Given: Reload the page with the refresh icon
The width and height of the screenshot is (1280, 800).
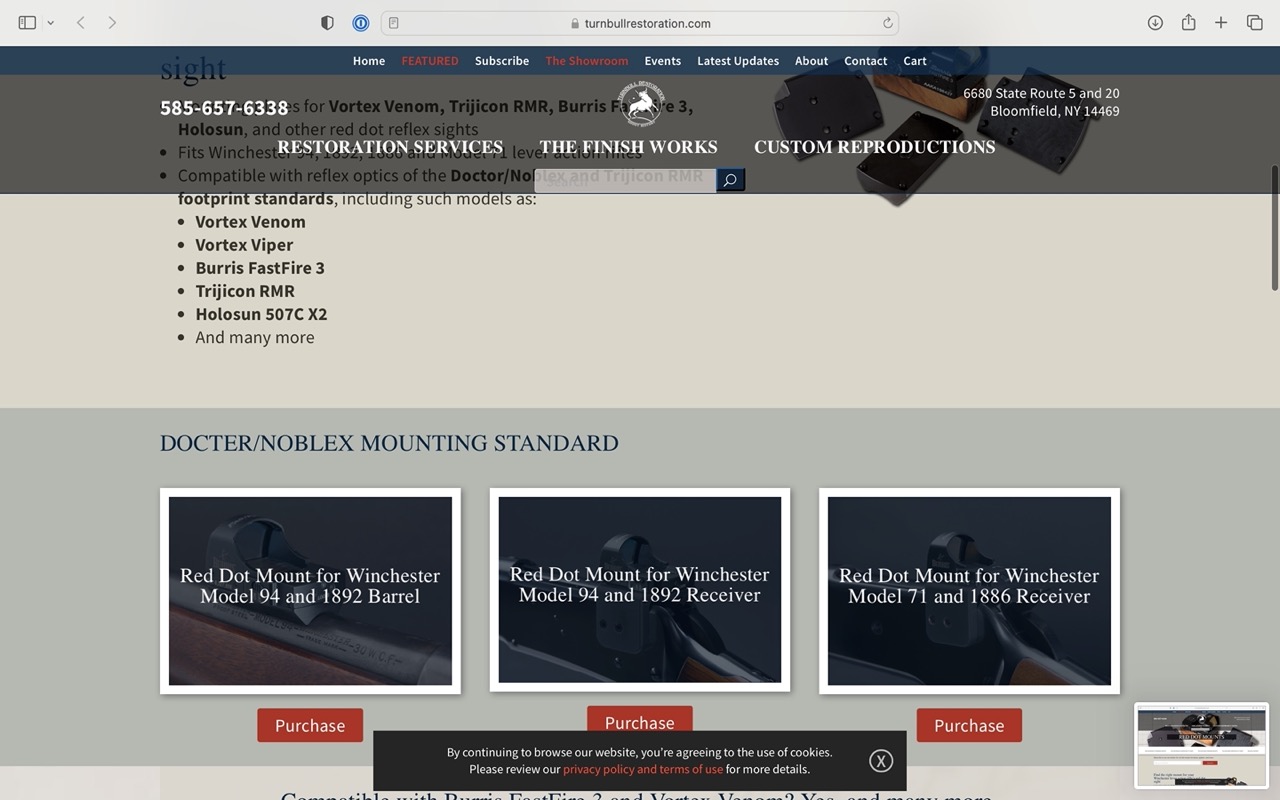Looking at the screenshot, I should [x=887, y=23].
